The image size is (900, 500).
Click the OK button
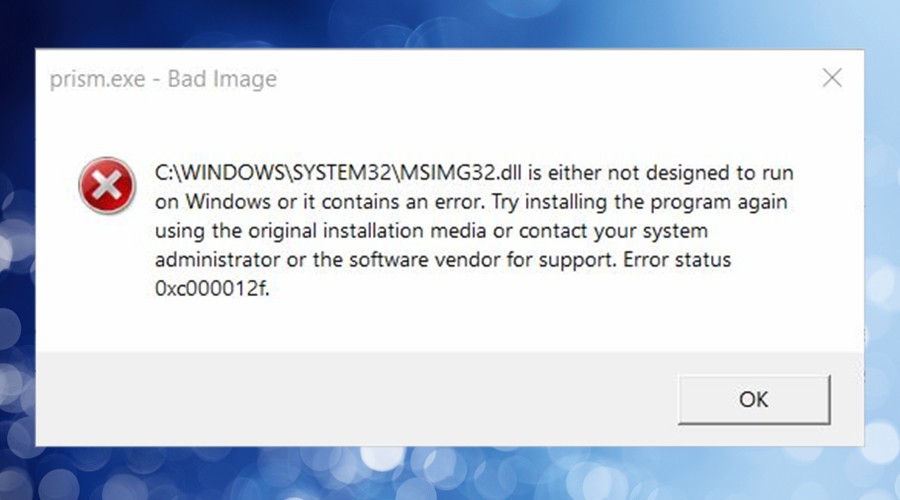754,400
